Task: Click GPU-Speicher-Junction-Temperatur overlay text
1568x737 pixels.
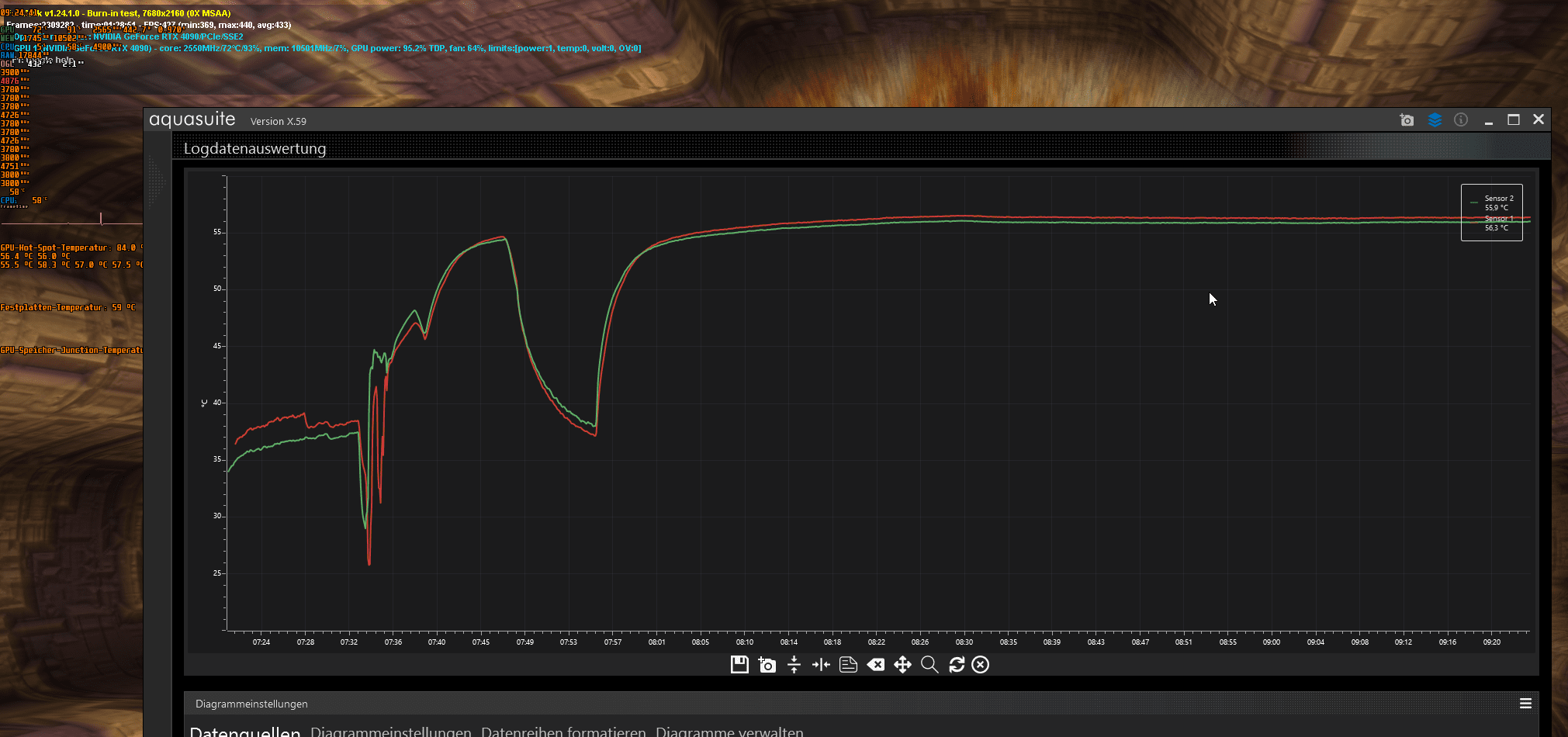Action: [71, 351]
